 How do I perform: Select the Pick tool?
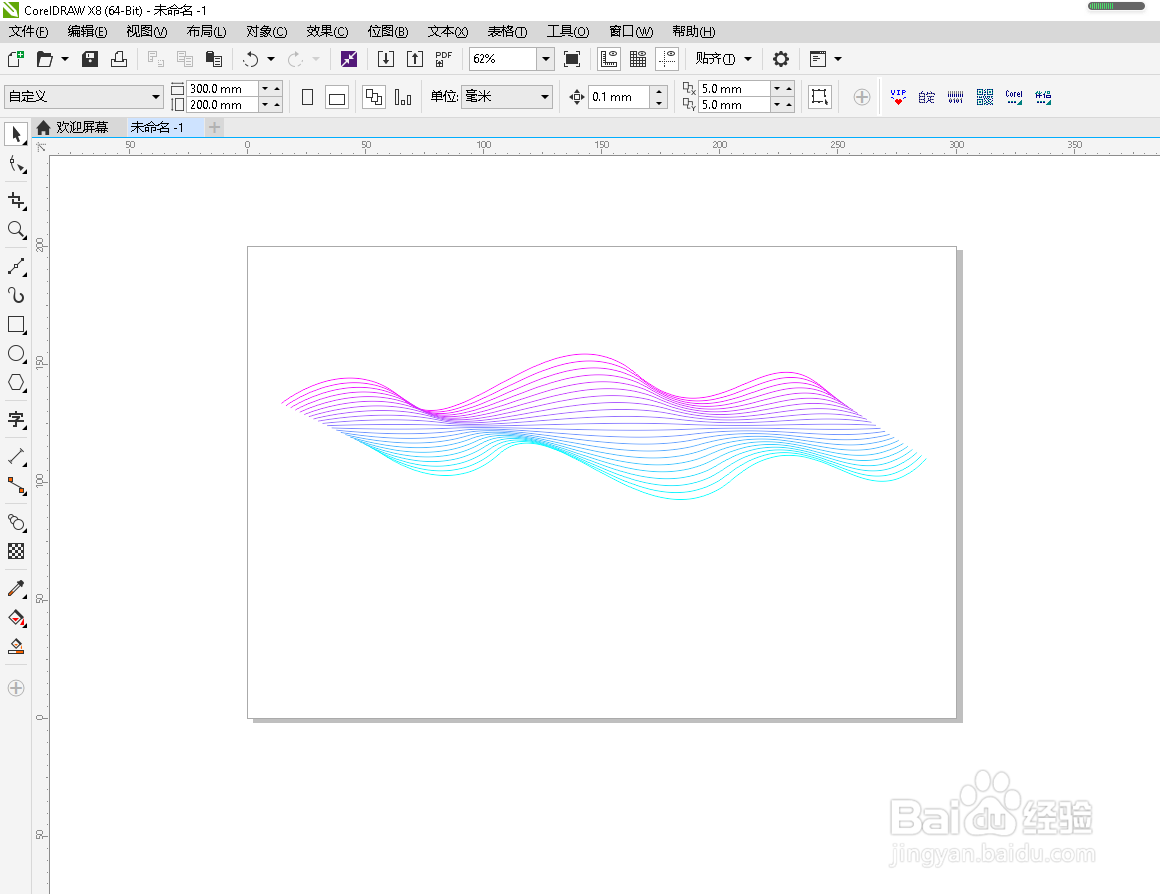tap(16, 135)
